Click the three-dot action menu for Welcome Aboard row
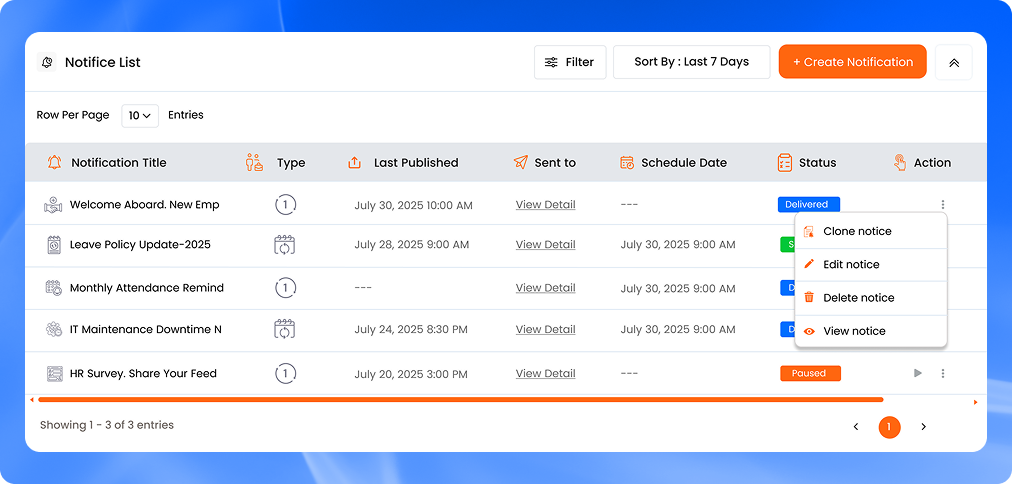This screenshot has width=1012, height=484. 942,205
